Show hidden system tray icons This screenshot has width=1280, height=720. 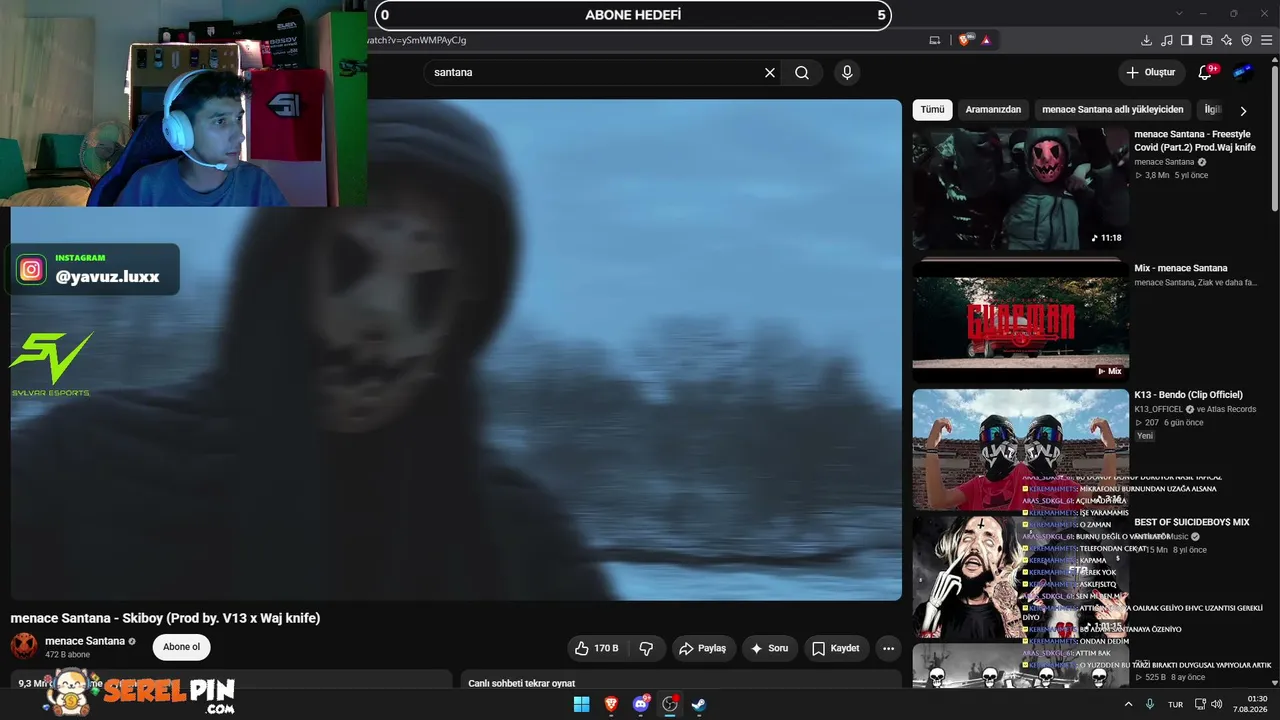1128,704
